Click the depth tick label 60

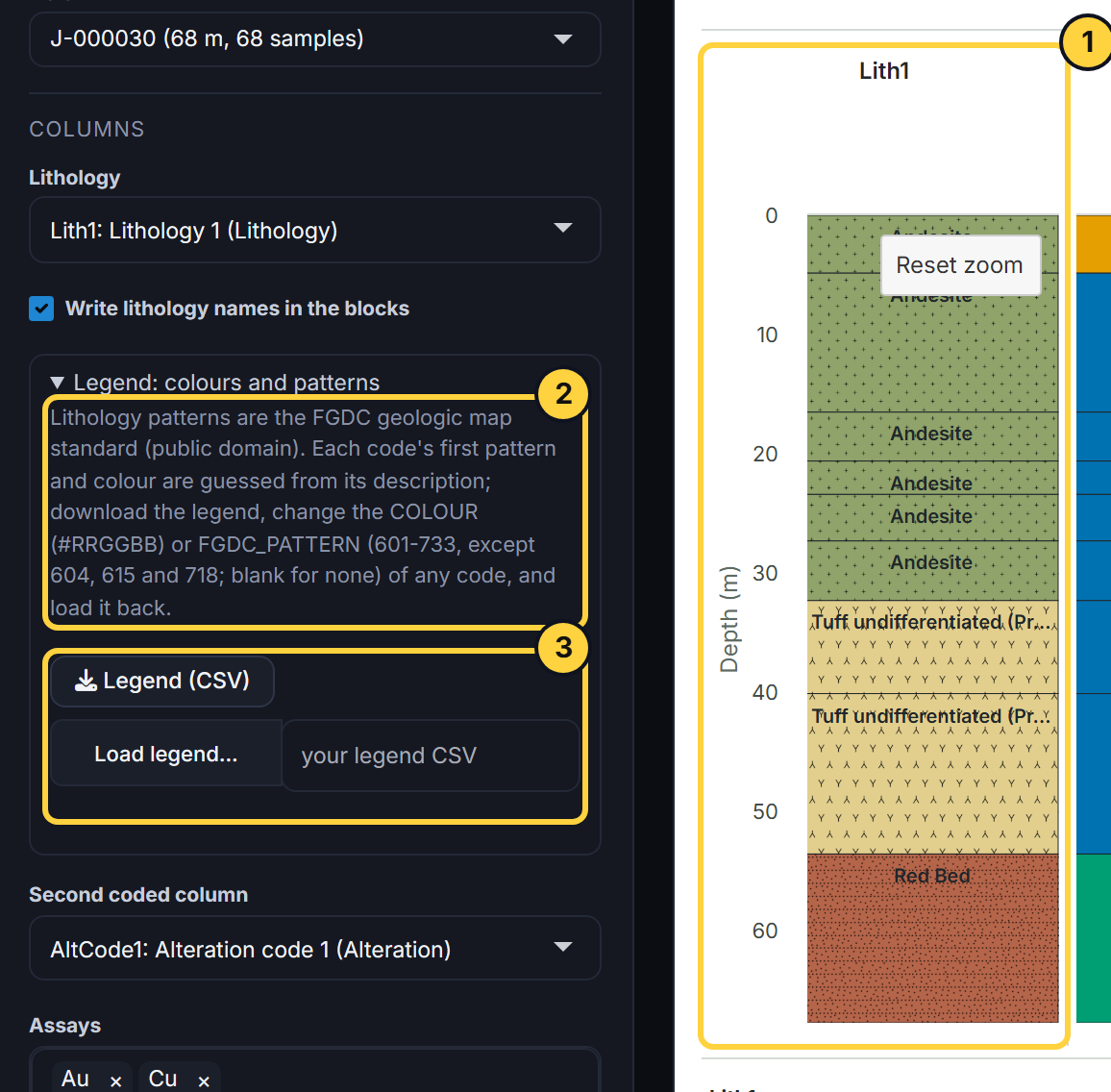click(x=765, y=931)
